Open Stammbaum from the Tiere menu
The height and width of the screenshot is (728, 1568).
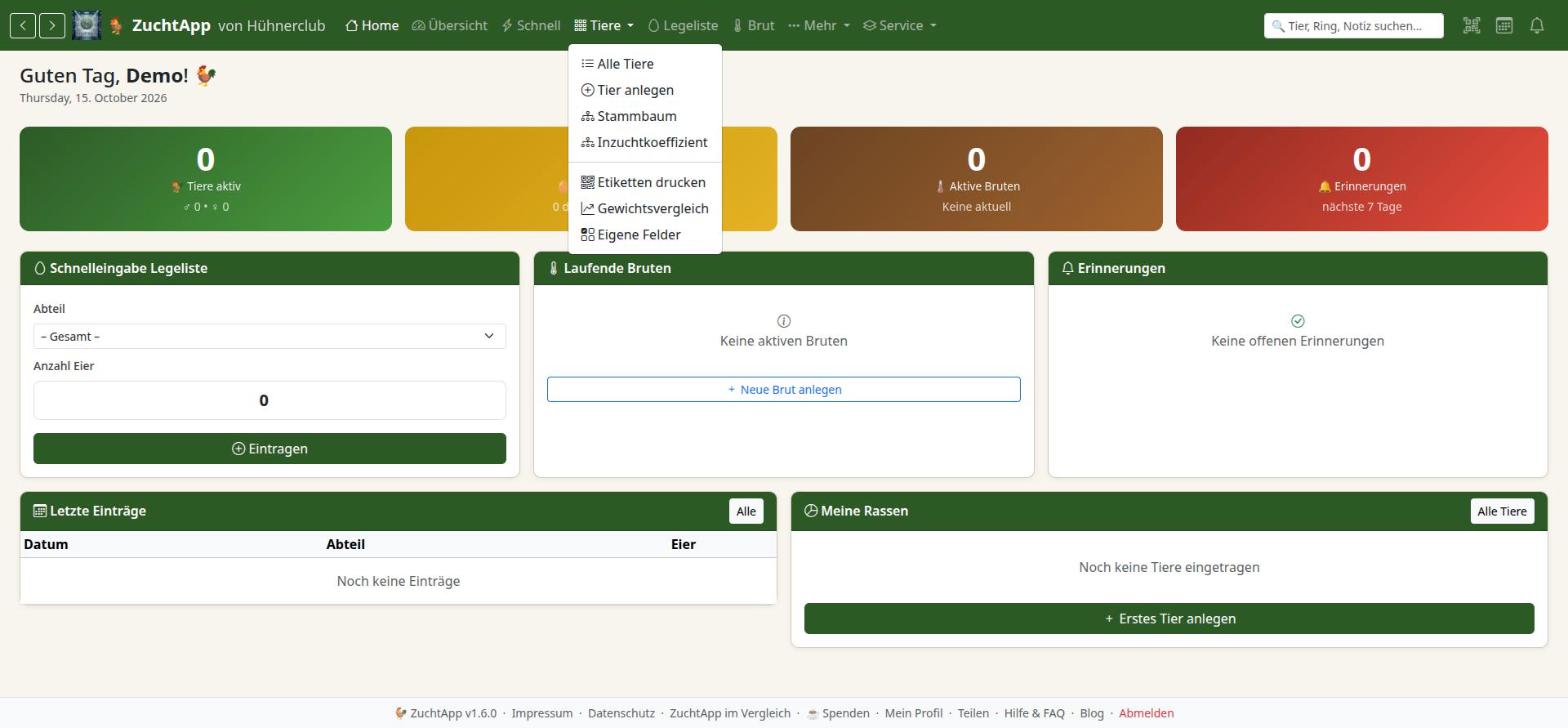(645, 116)
